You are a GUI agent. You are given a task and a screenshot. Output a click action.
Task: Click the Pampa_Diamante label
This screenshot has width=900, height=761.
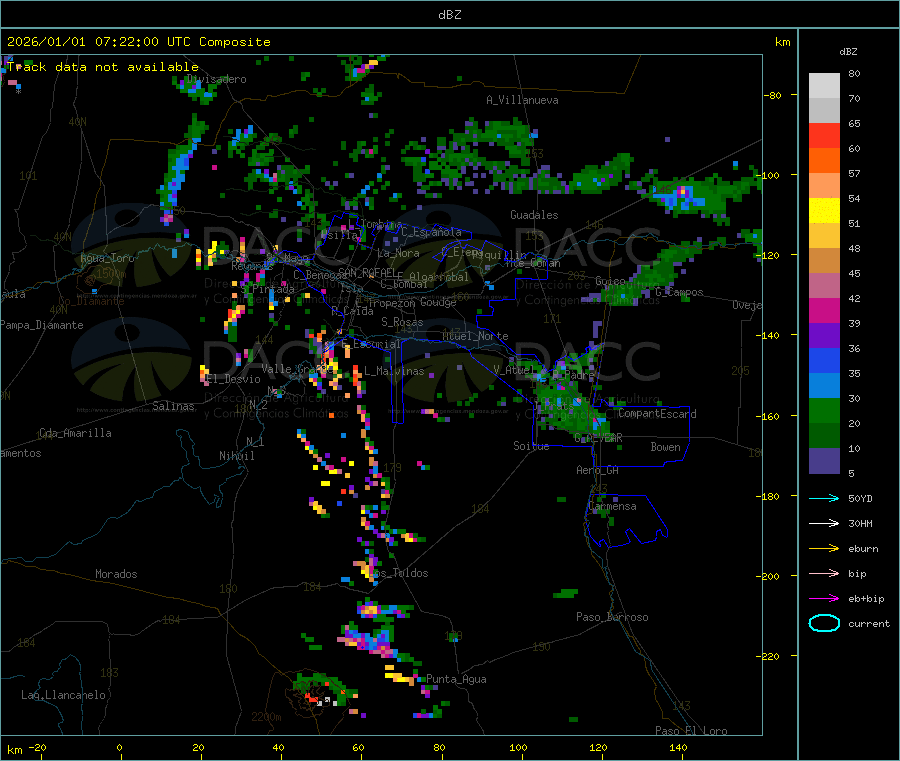pos(42,325)
